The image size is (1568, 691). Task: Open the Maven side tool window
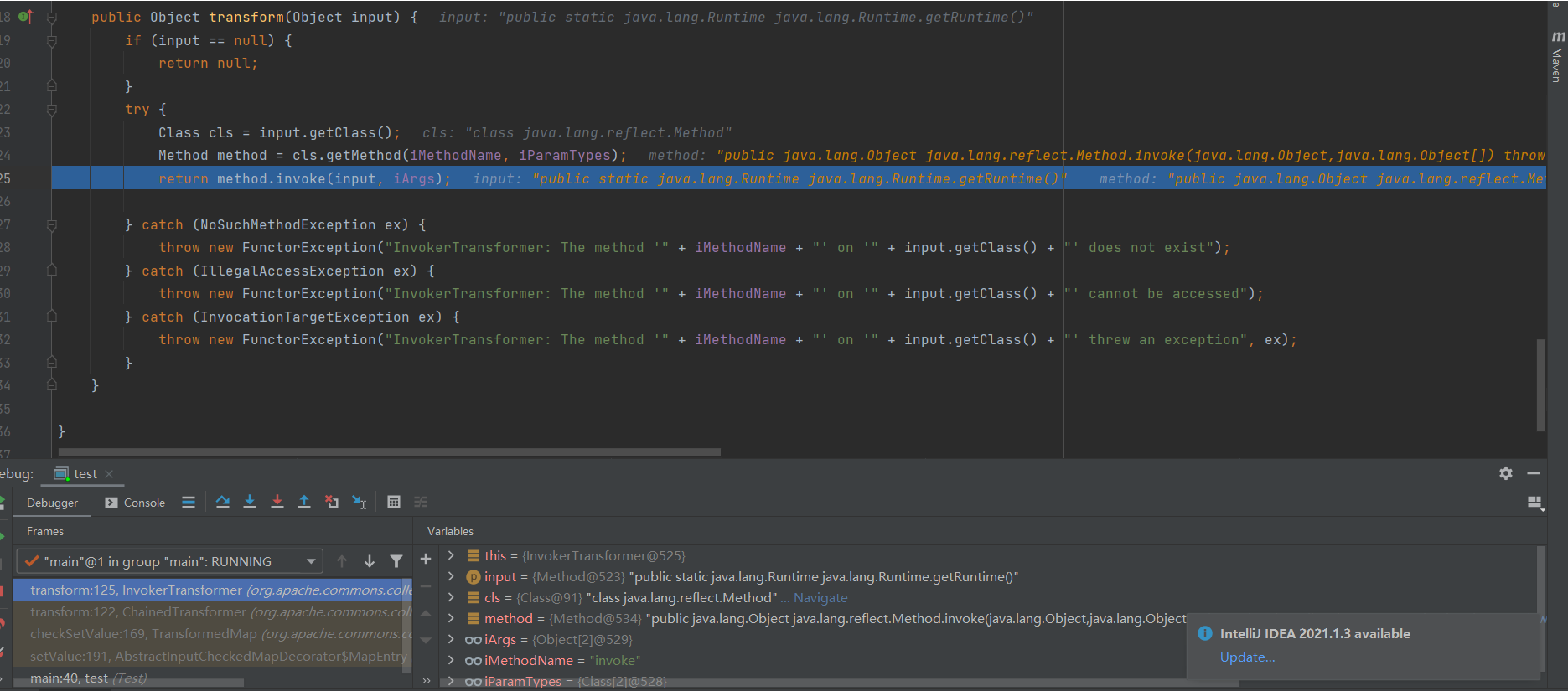(1557, 57)
